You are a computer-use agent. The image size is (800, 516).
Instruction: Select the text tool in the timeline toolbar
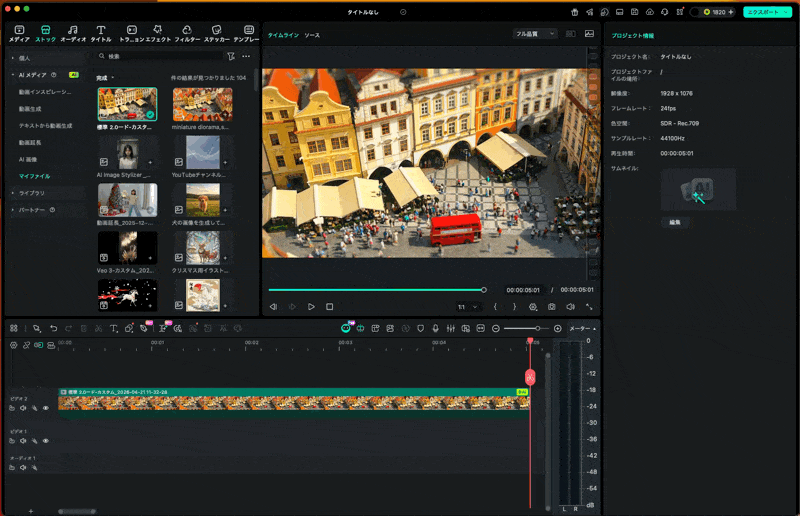coord(113,328)
